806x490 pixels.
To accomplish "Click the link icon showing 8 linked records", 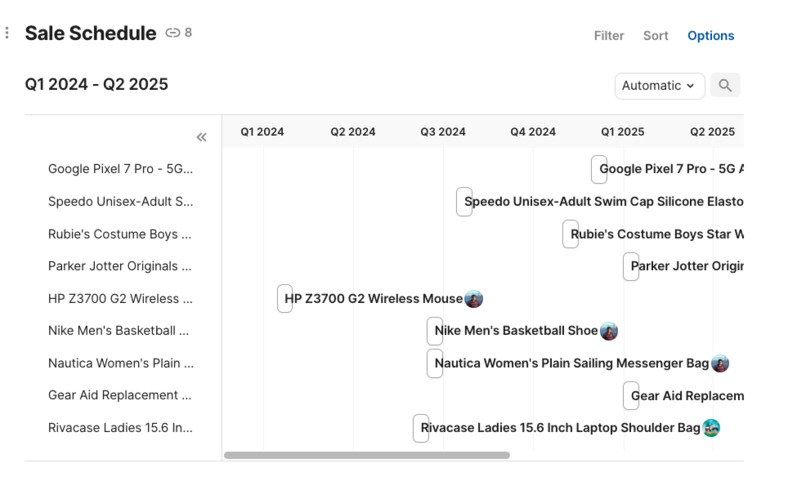I will point(178,33).
